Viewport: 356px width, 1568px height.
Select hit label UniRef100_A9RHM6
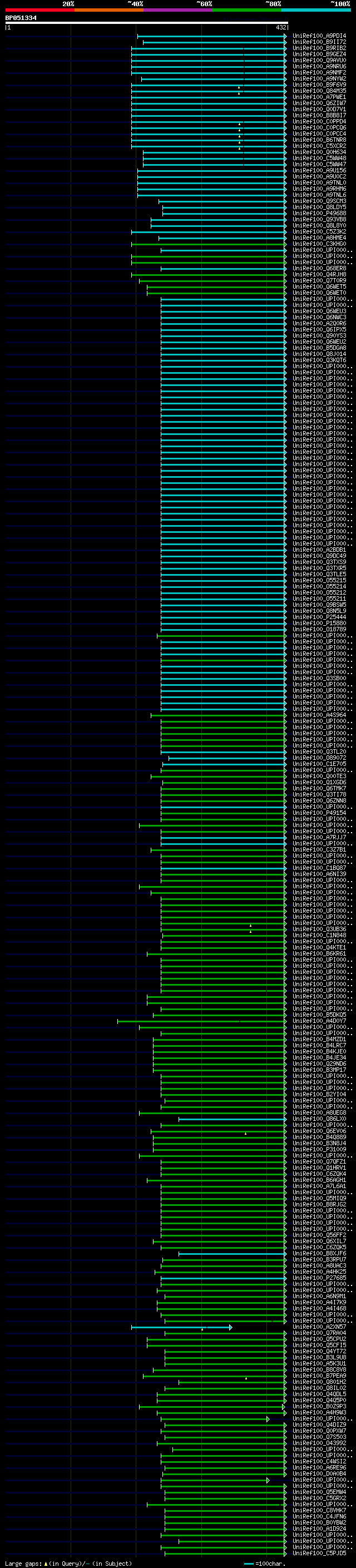click(x=319, y=189)
